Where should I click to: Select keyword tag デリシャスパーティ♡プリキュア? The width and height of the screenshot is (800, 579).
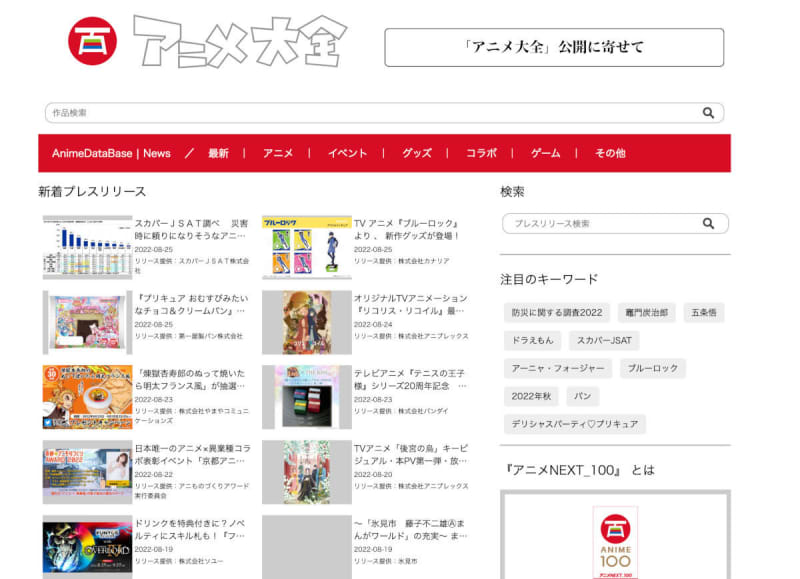tap(574, 424)
